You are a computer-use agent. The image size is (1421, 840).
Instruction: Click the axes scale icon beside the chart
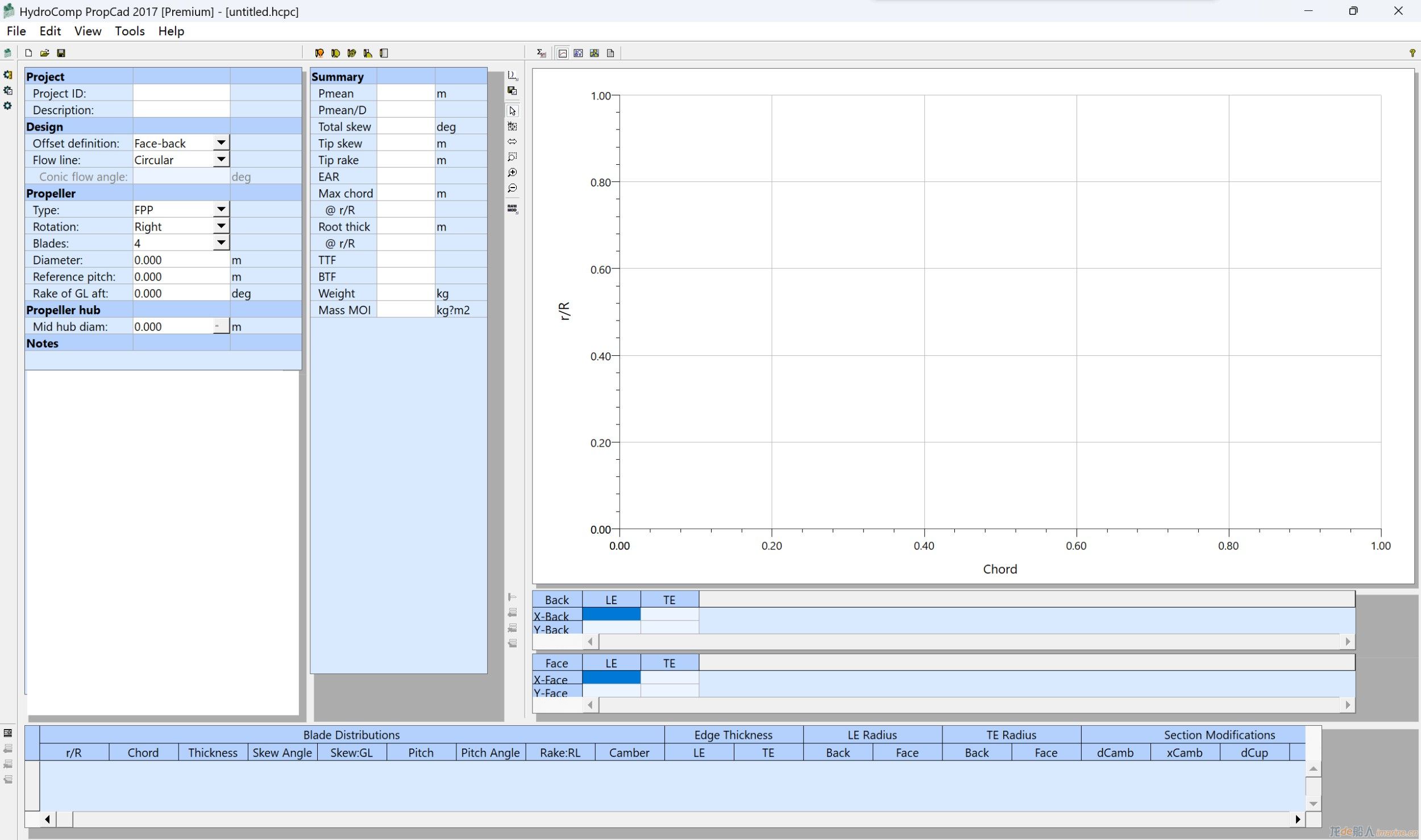click(x=512, y=75)
